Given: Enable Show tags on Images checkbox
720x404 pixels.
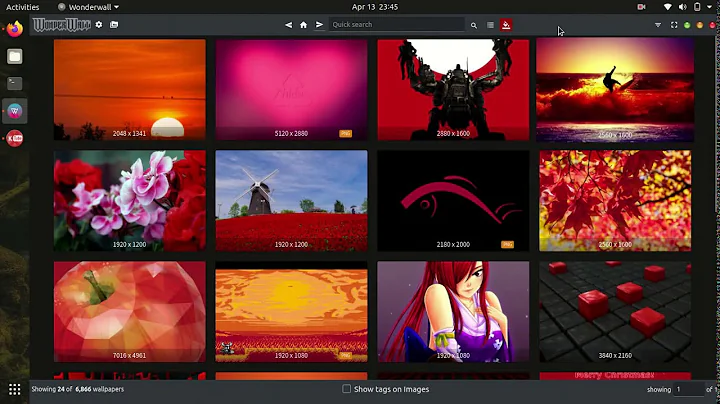Looking at the screenshot, I should (x=346, y=389).
